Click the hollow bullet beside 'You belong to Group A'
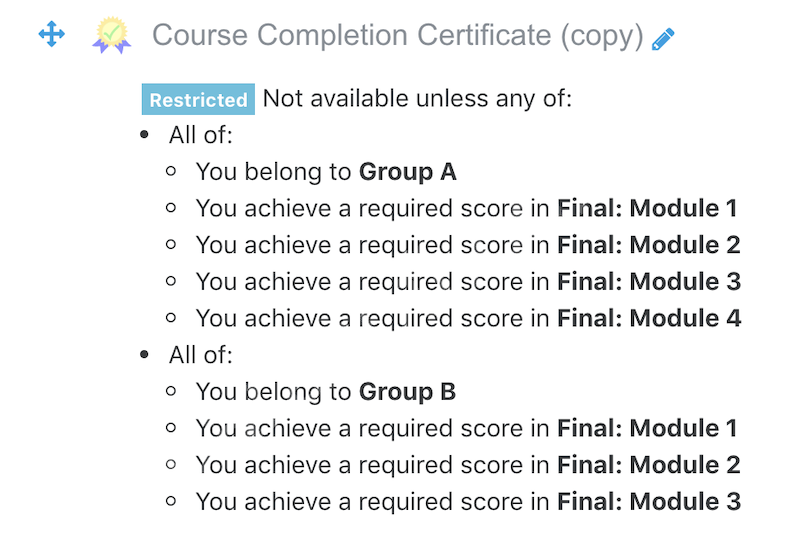This screenshot has height=555, width=800. tap(171, 171)
